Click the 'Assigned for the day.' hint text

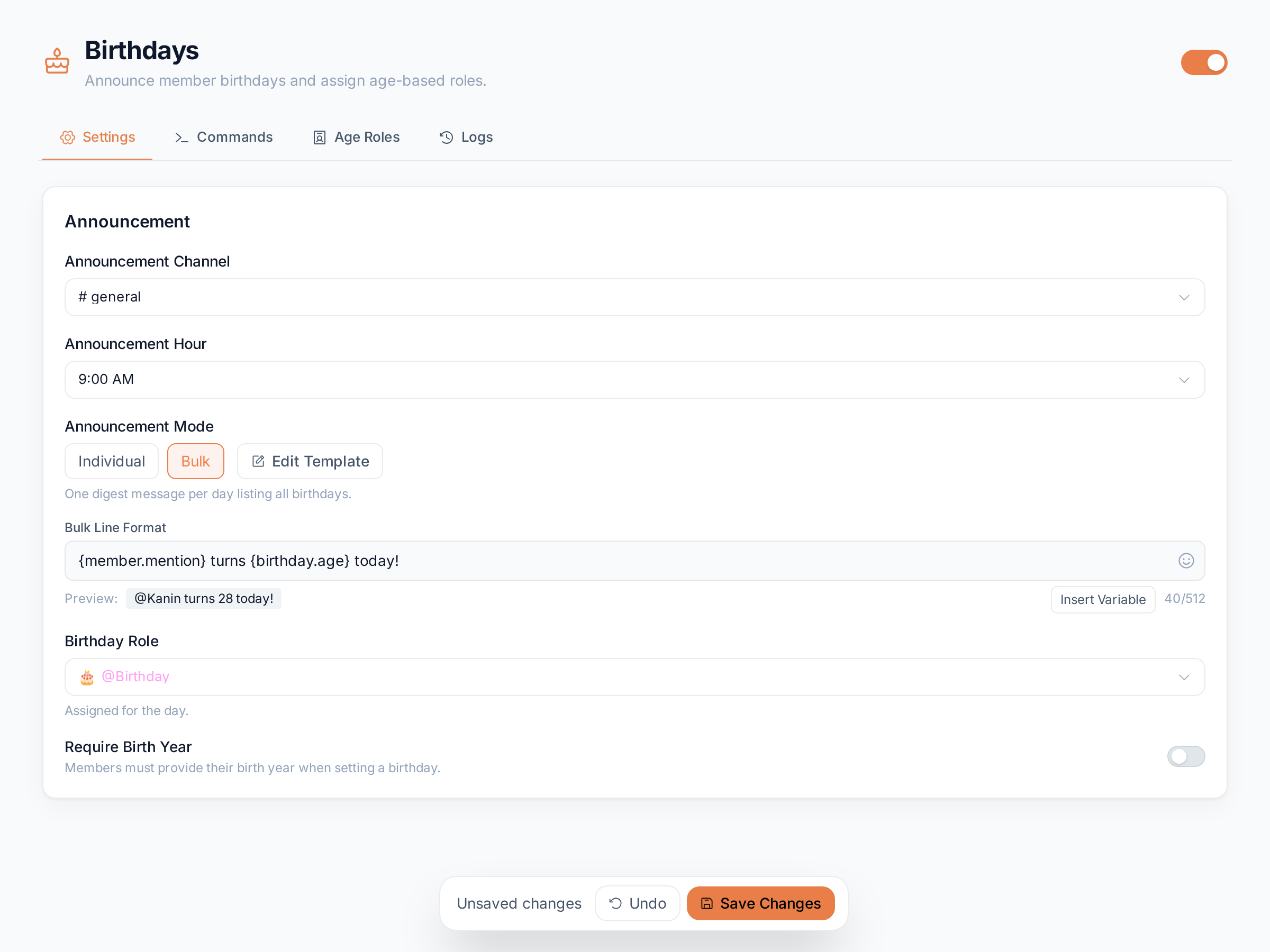coord(127,710)
